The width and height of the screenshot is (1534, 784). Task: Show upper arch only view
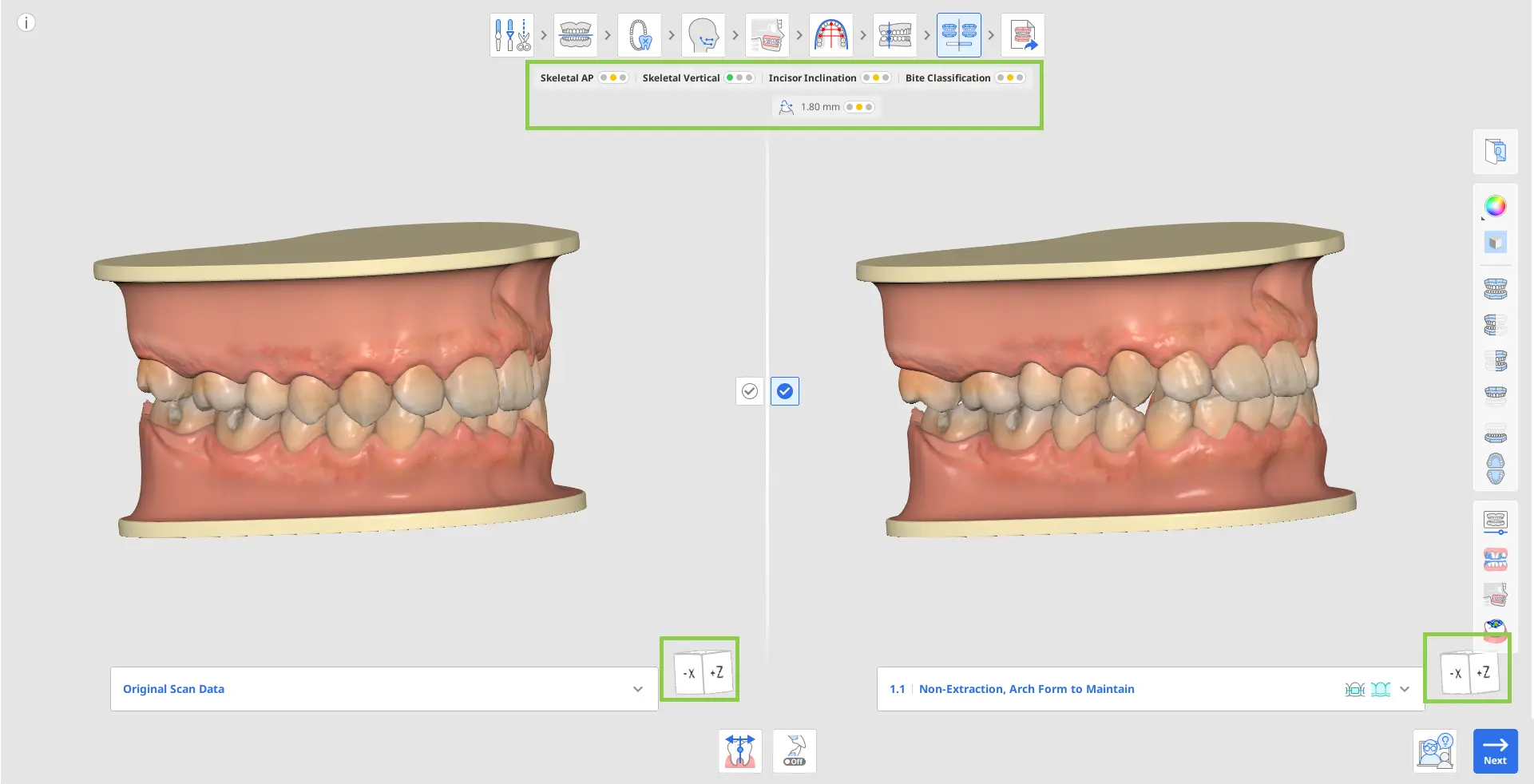point(1496,395)
